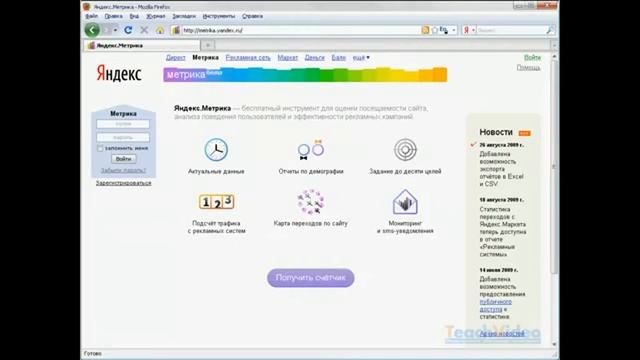Click the Firefox icon in title bar

86,7
